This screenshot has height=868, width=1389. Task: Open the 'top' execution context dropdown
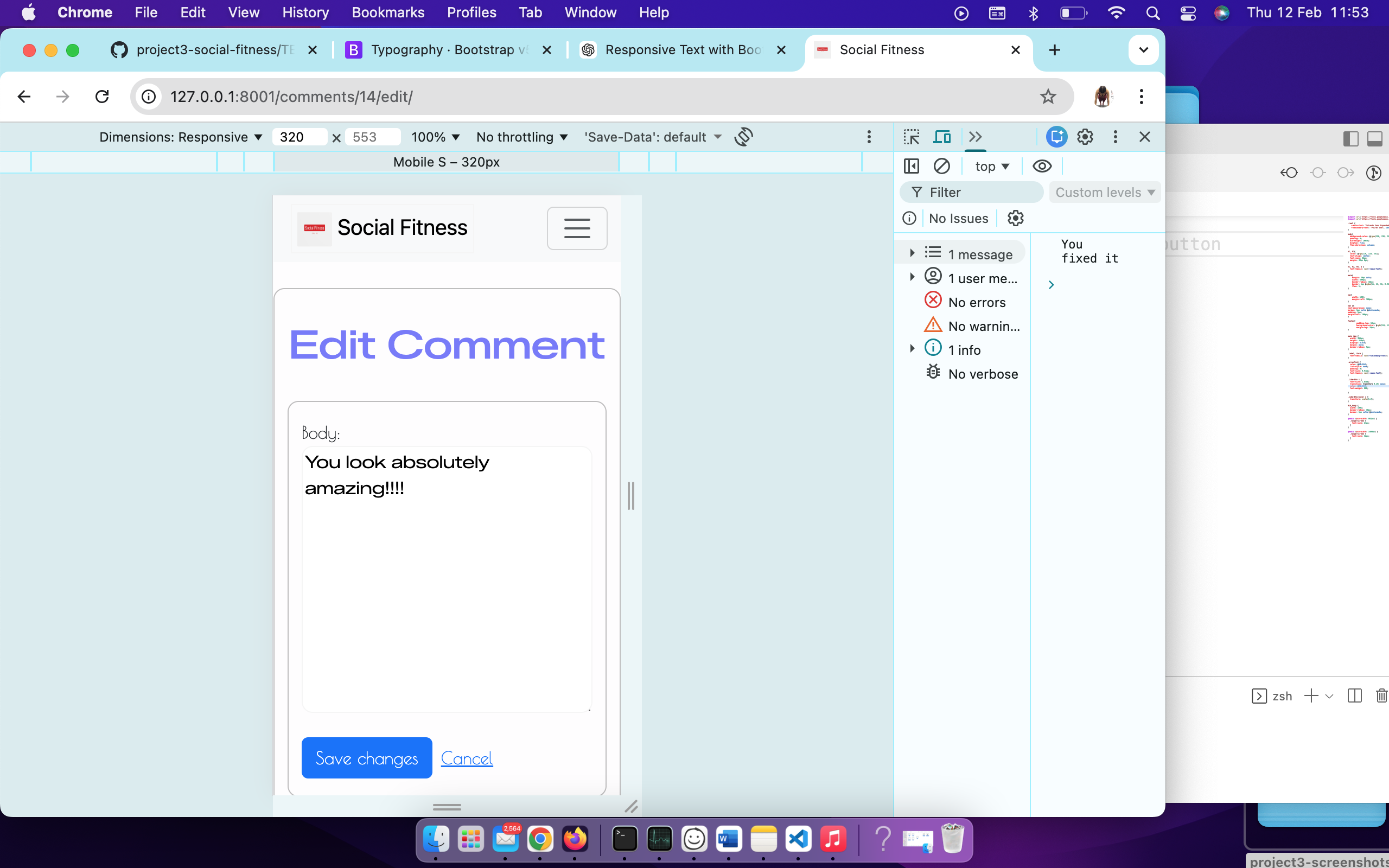[x=991, y=166]
